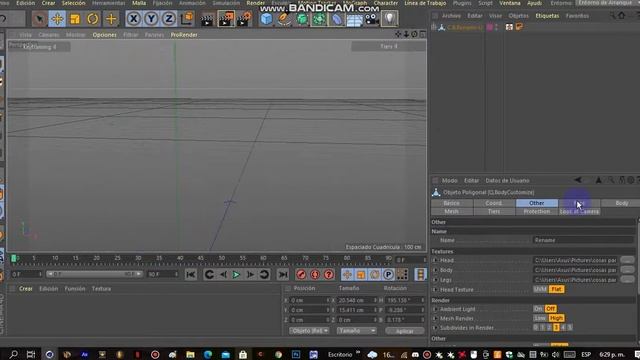
Task: Browse for the Legs texture file
Action: [x=627, y=280]
